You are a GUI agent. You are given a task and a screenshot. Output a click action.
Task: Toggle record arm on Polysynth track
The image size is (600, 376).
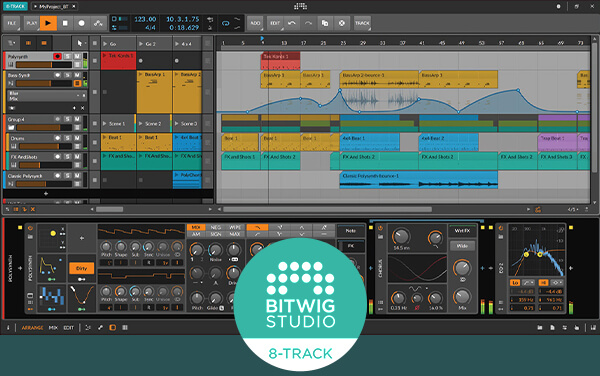coord(57,56)
